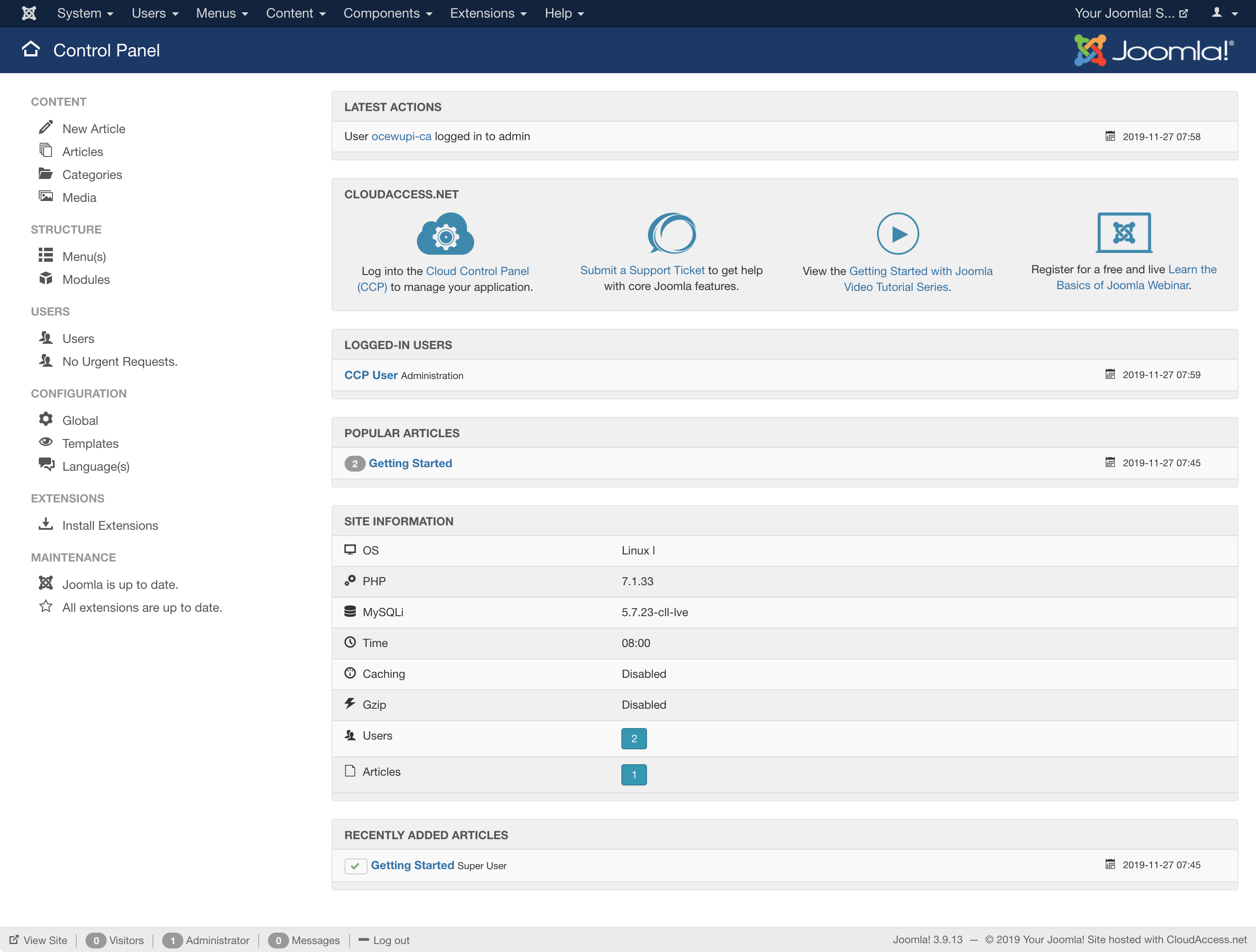This screenshot has width=1256, height=952.
Task: Click the New Article pencil icon
Action: [x=46, y=127]
